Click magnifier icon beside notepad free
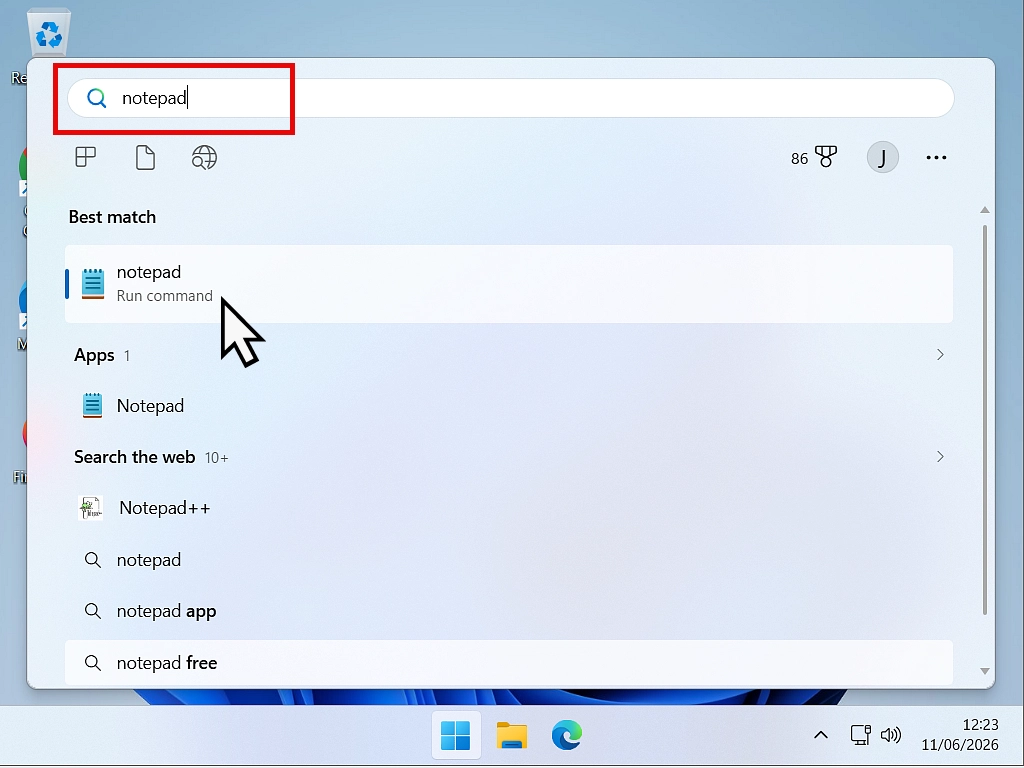This screenshot has width=1024, height=768. [x=93, y=663]
